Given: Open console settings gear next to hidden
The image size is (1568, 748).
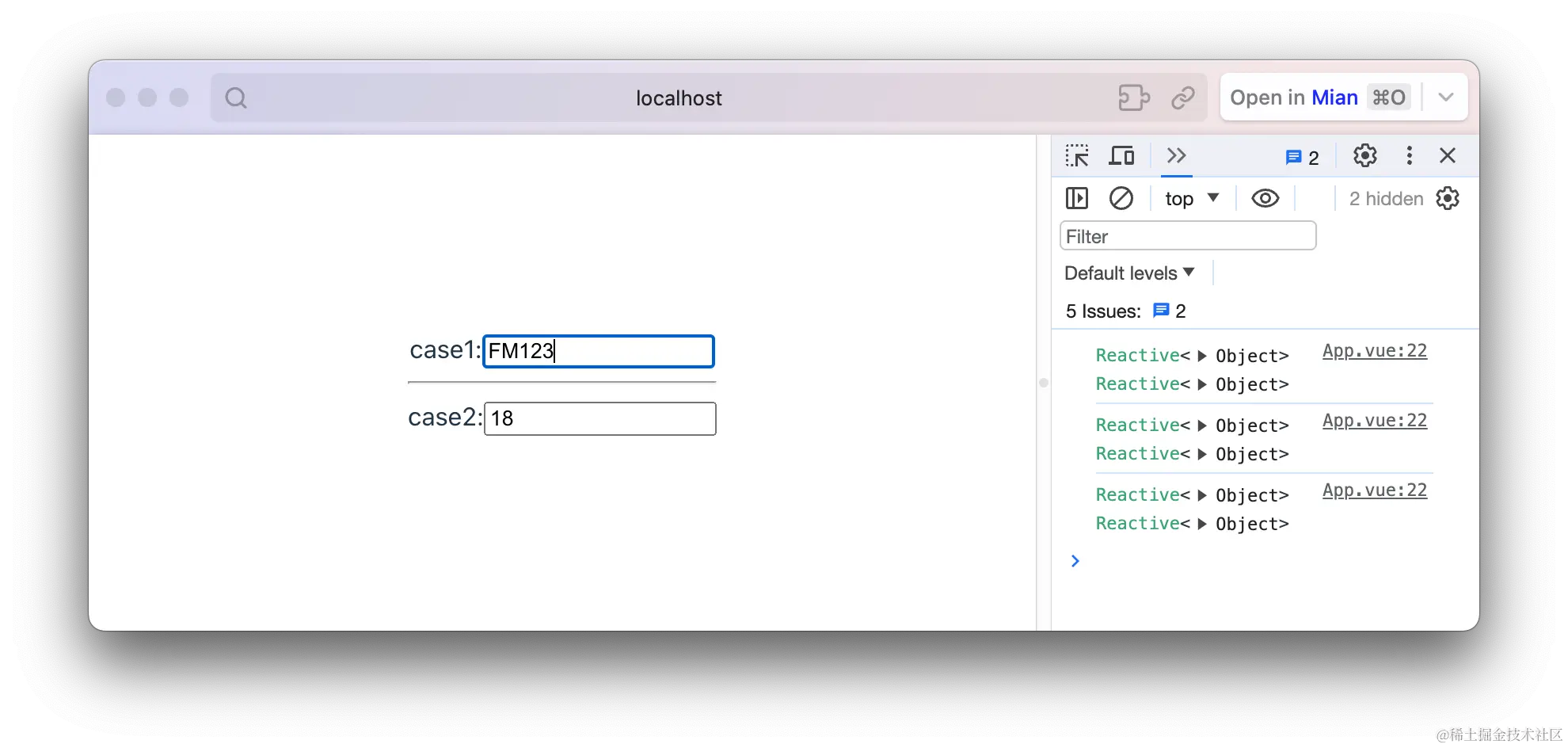Looking at the screenshot, I should 1448,198.
